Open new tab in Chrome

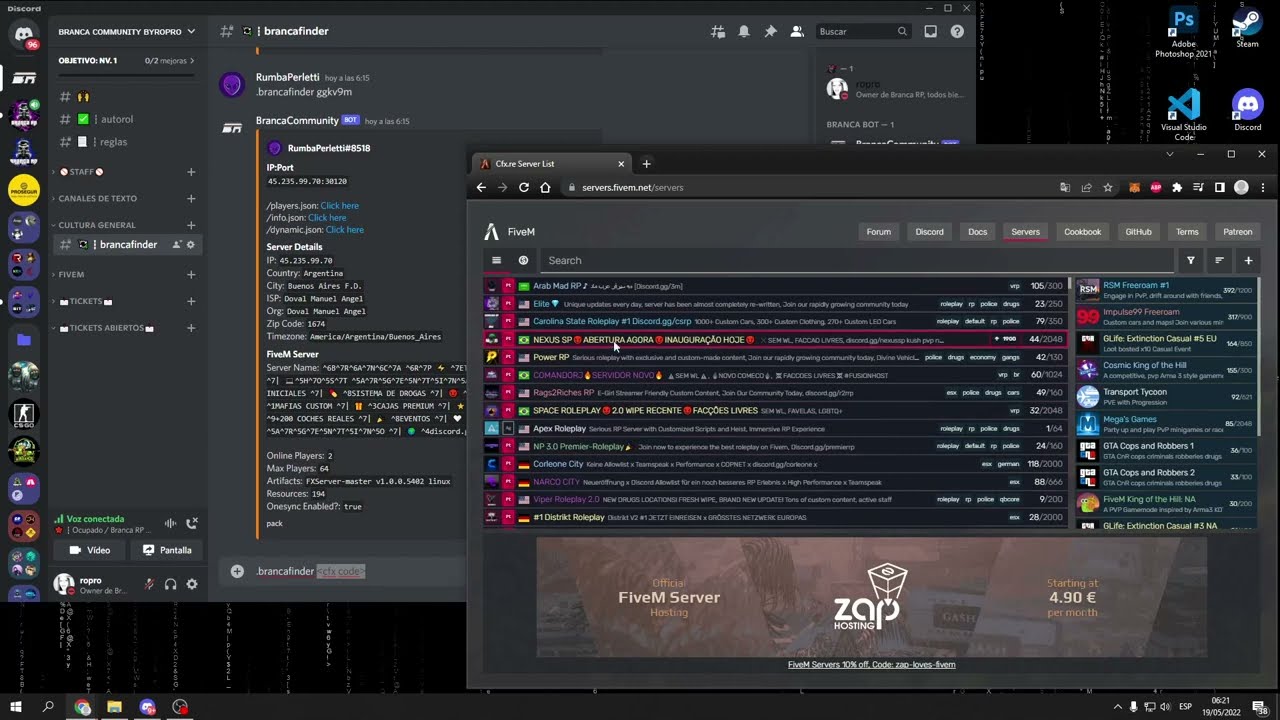click(x=646, y=164)
